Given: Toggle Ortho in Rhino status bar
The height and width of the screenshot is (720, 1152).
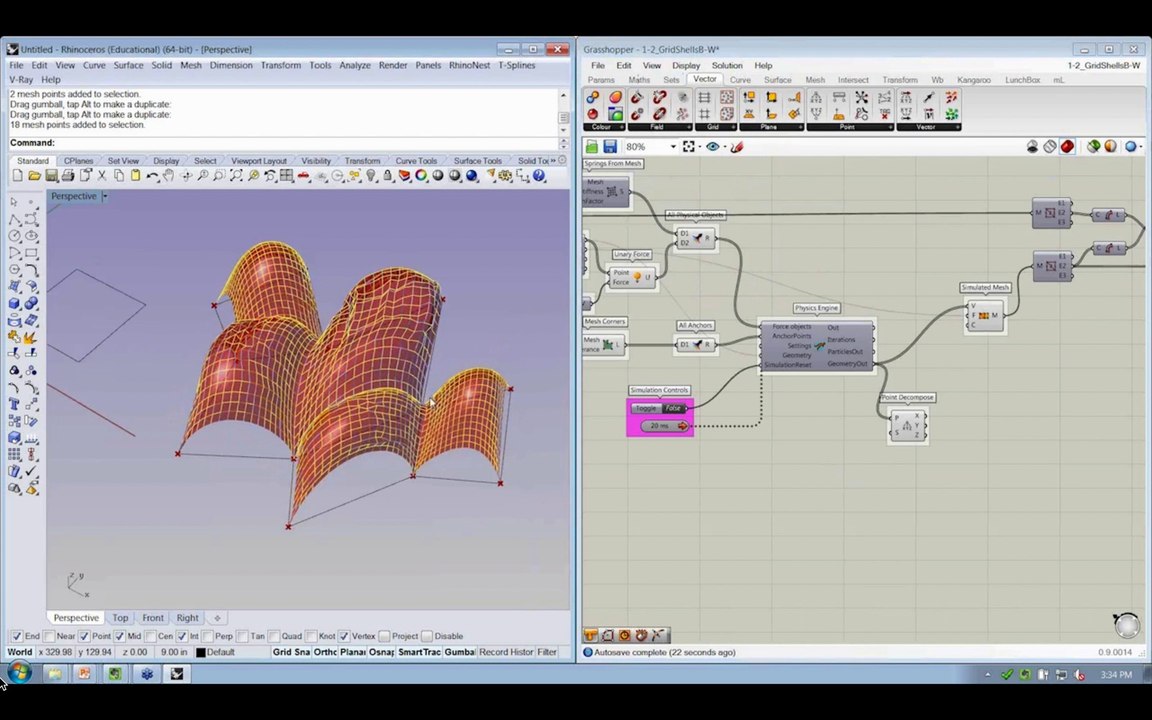Looking at the screenshot, I should (x=325, y=652).
